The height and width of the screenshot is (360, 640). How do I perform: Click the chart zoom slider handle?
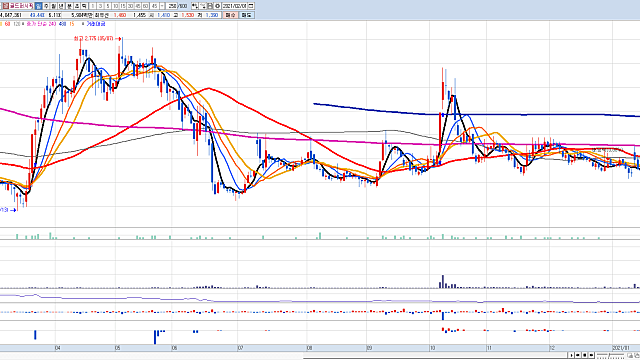(609, 355)
